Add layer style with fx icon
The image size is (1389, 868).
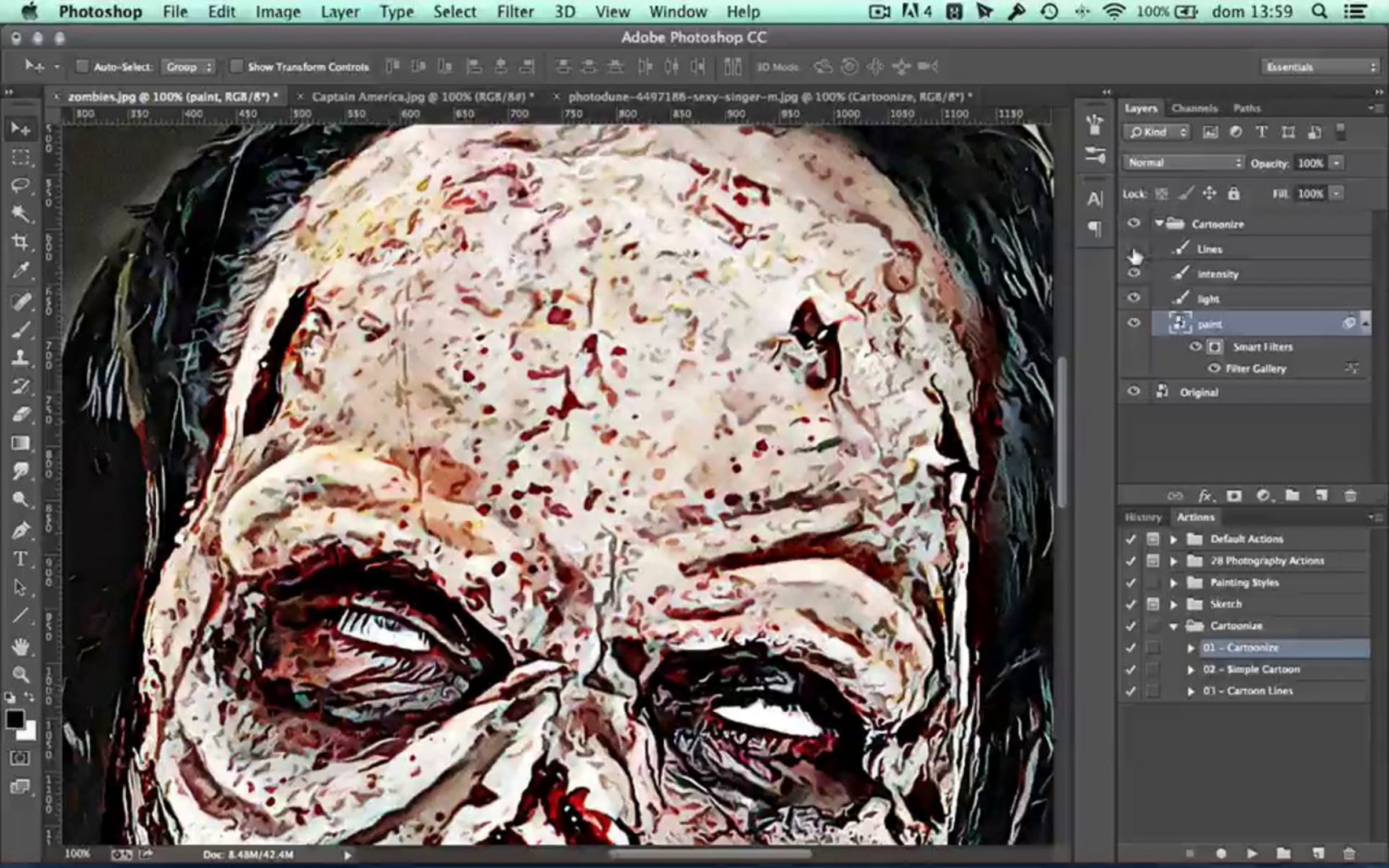(x=1206, y=496)
